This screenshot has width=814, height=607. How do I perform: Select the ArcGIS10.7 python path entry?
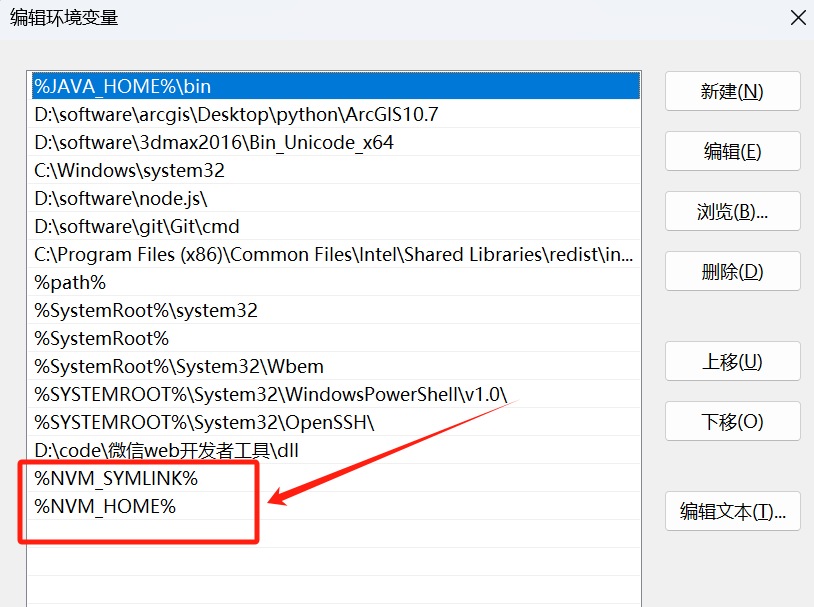pyautogui.click(x=335, y=114)
